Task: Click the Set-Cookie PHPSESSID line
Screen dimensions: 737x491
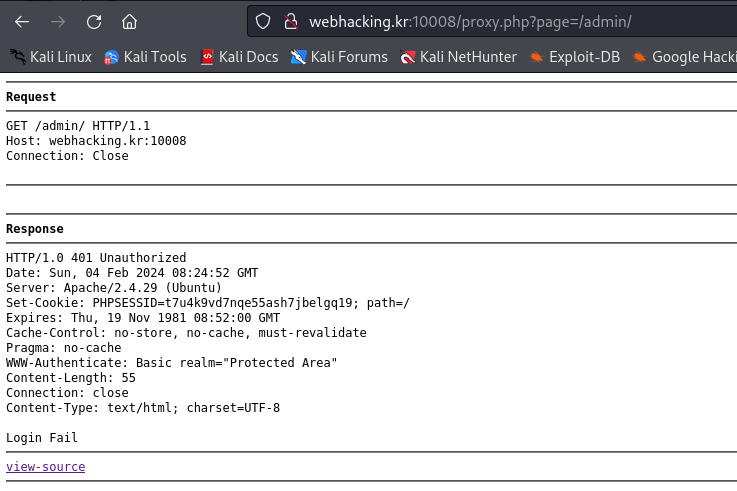Action: (x=208, y=303)
